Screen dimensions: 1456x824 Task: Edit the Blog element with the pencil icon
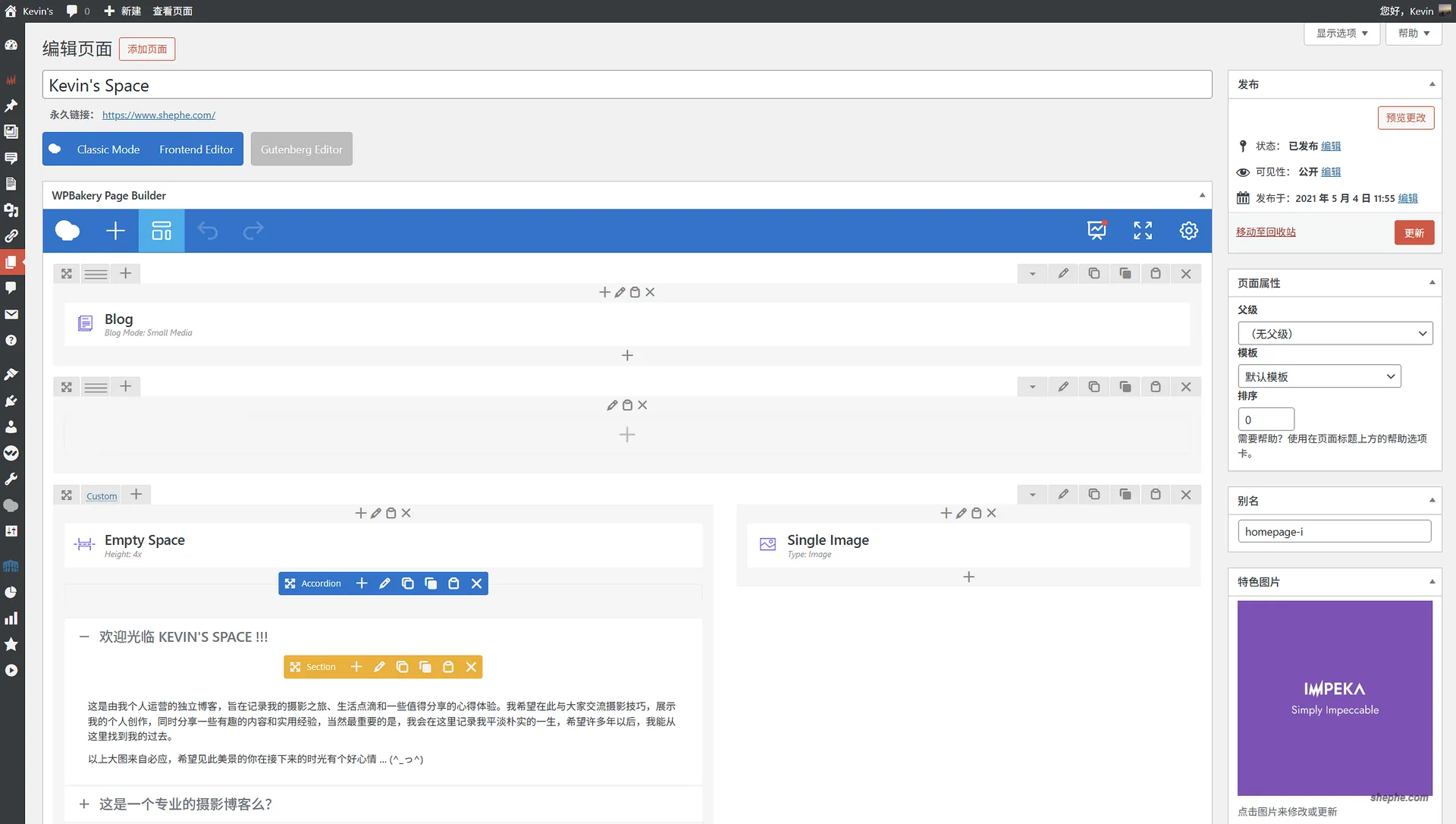[620, 292]
